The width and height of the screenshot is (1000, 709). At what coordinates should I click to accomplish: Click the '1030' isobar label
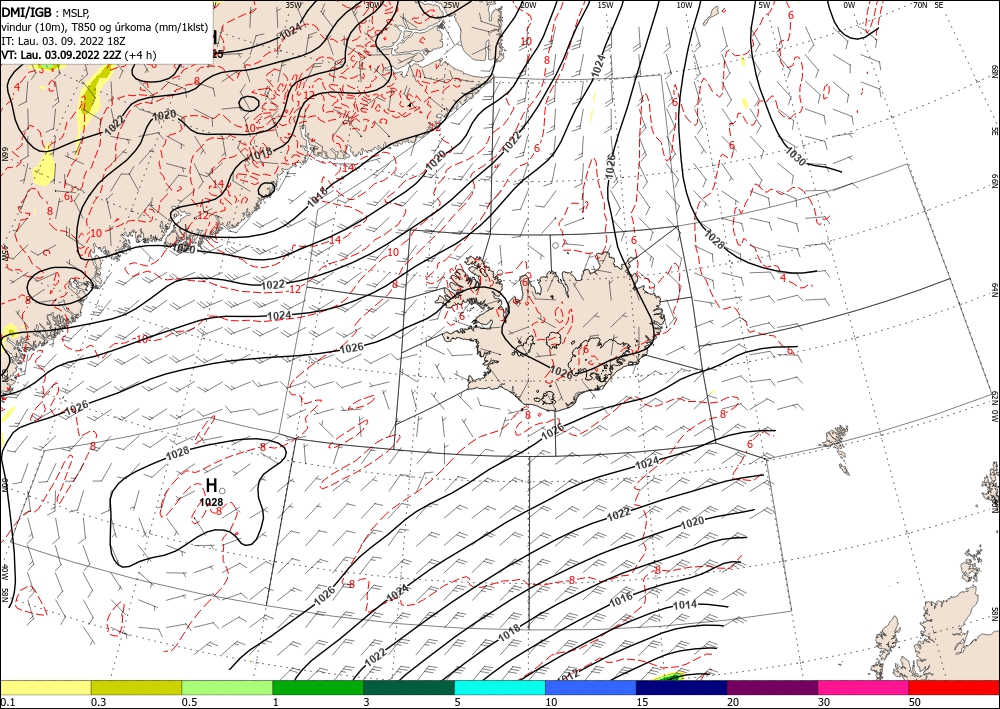tap(797, 156)
